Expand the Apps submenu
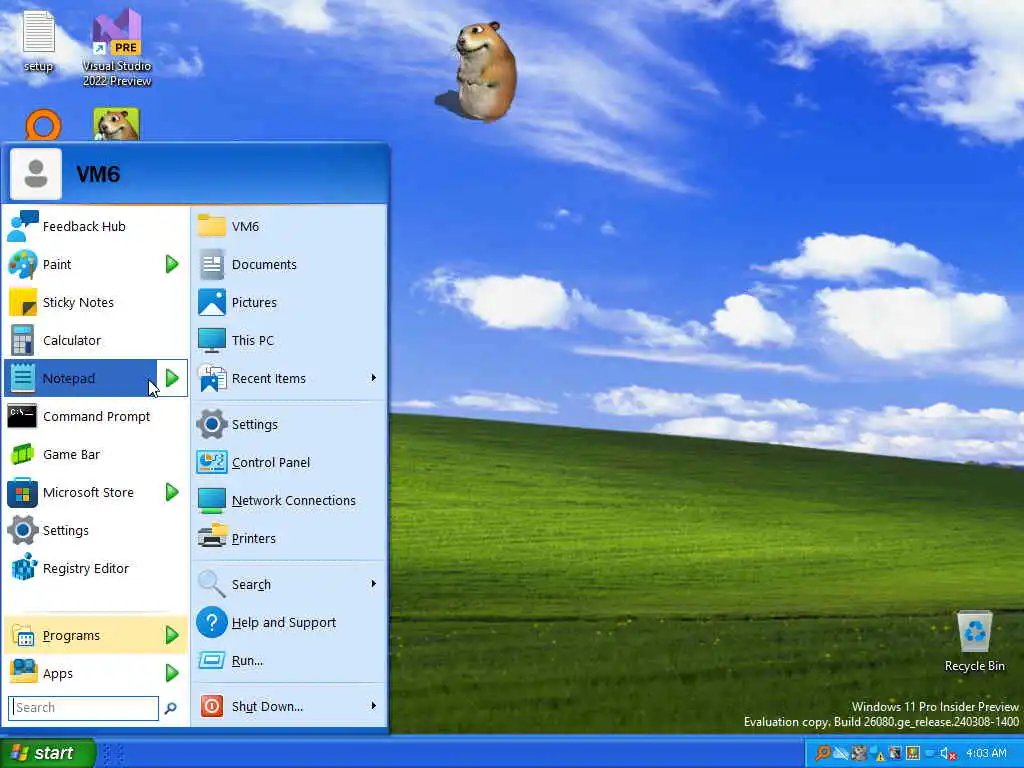Viewport: 1024px width, 768px height. [172, 673]
